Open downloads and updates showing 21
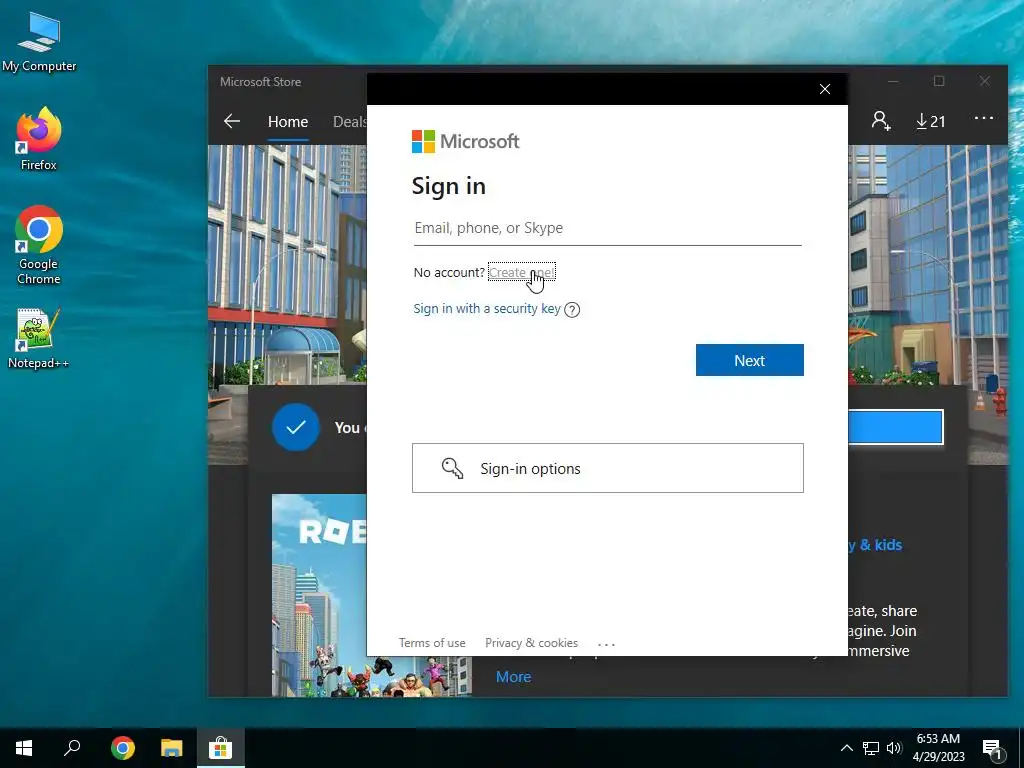The width and height of the screenshot is (1024, 768). (x=931, y=121)
